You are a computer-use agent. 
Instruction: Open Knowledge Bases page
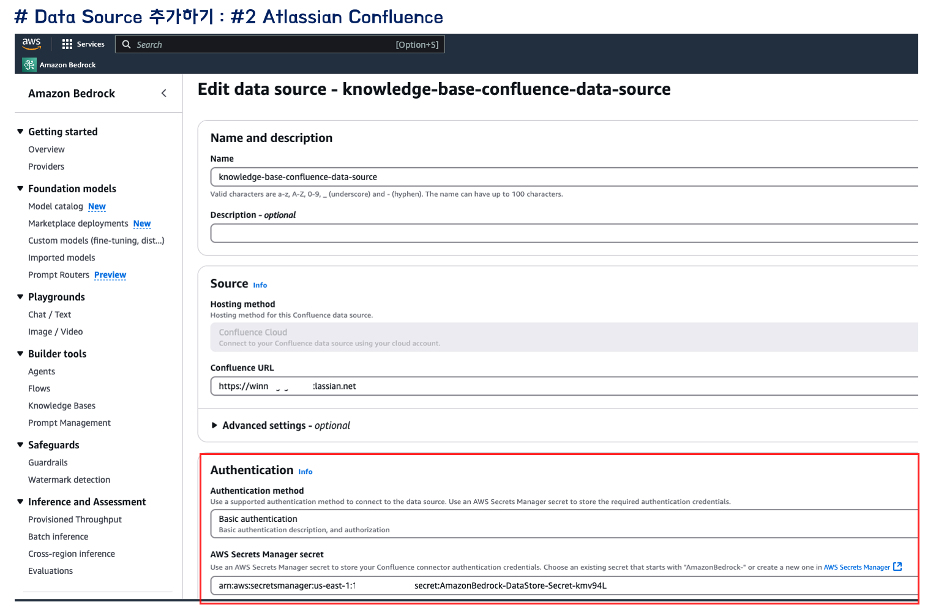pos(61,406)
